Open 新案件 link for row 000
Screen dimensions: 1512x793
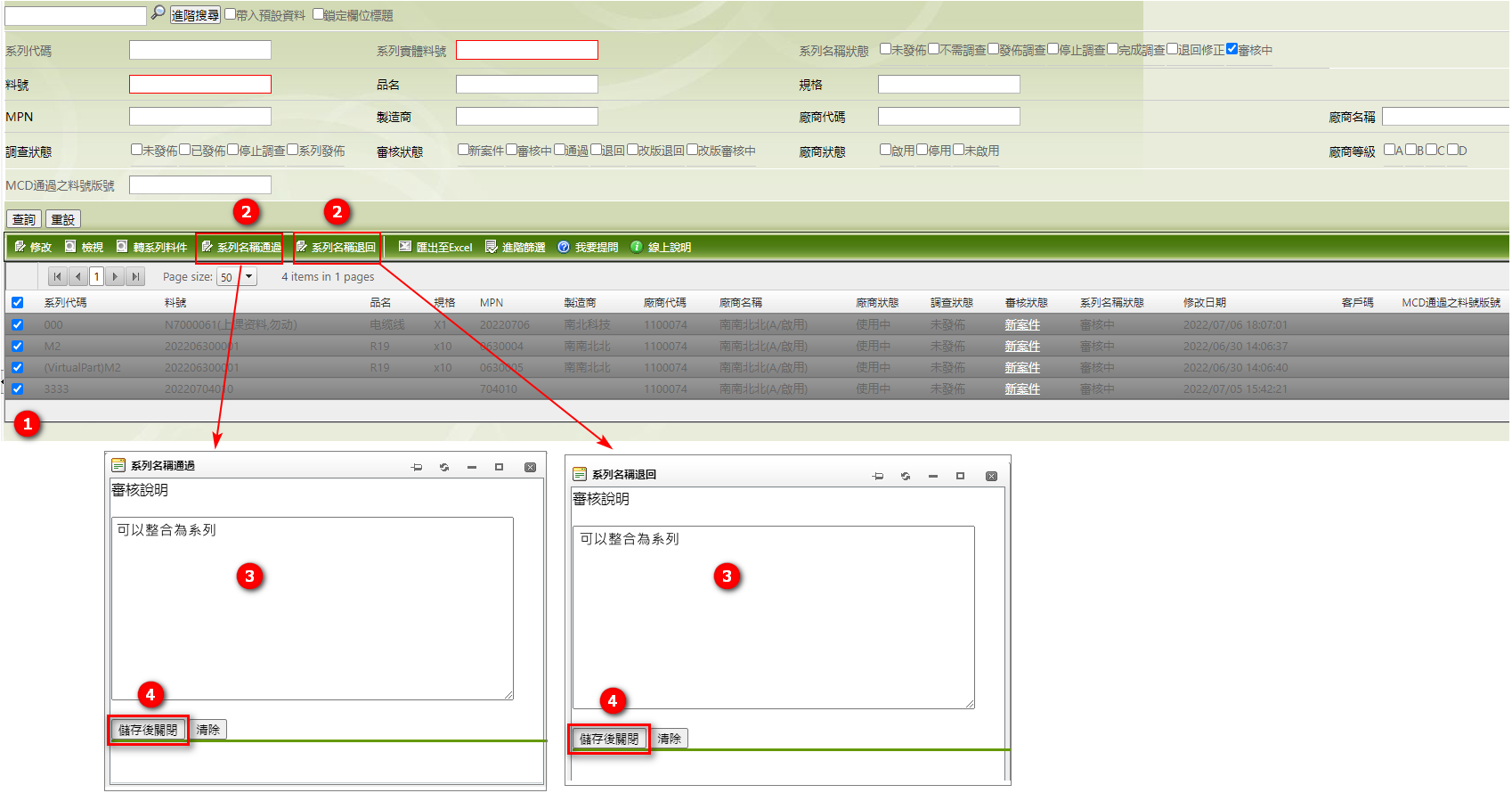click(1022, 325)
